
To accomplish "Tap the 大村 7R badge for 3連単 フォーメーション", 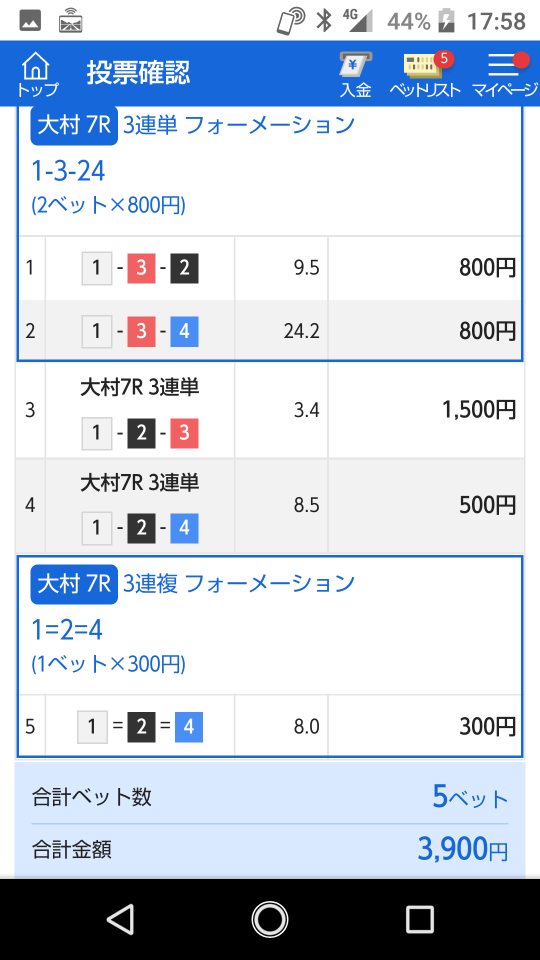I will [73, 126].
